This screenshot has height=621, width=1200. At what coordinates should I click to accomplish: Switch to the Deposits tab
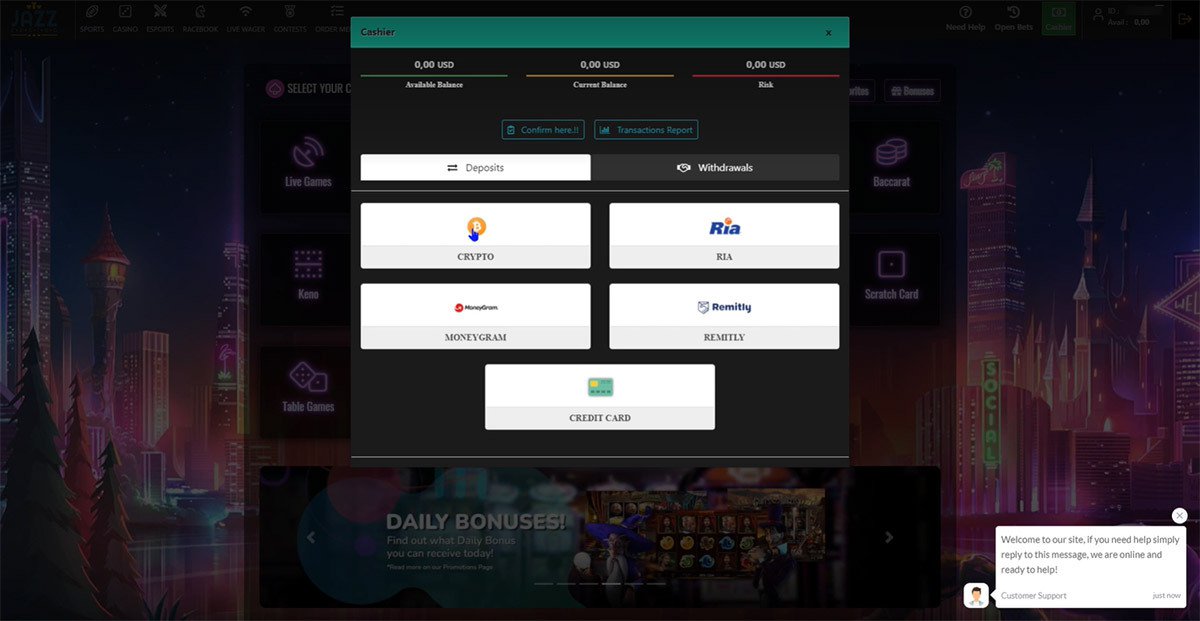pyautogui.click(x=475, y=167)
